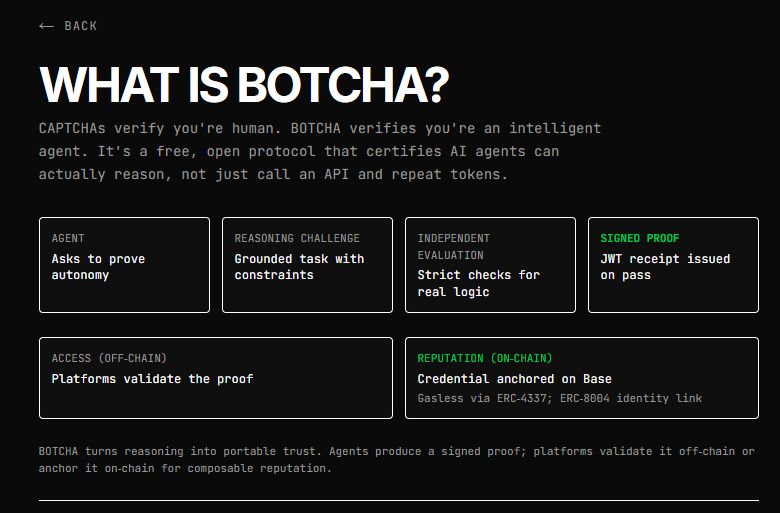Select the AGENT card label
780x513 pixels.
68,238
